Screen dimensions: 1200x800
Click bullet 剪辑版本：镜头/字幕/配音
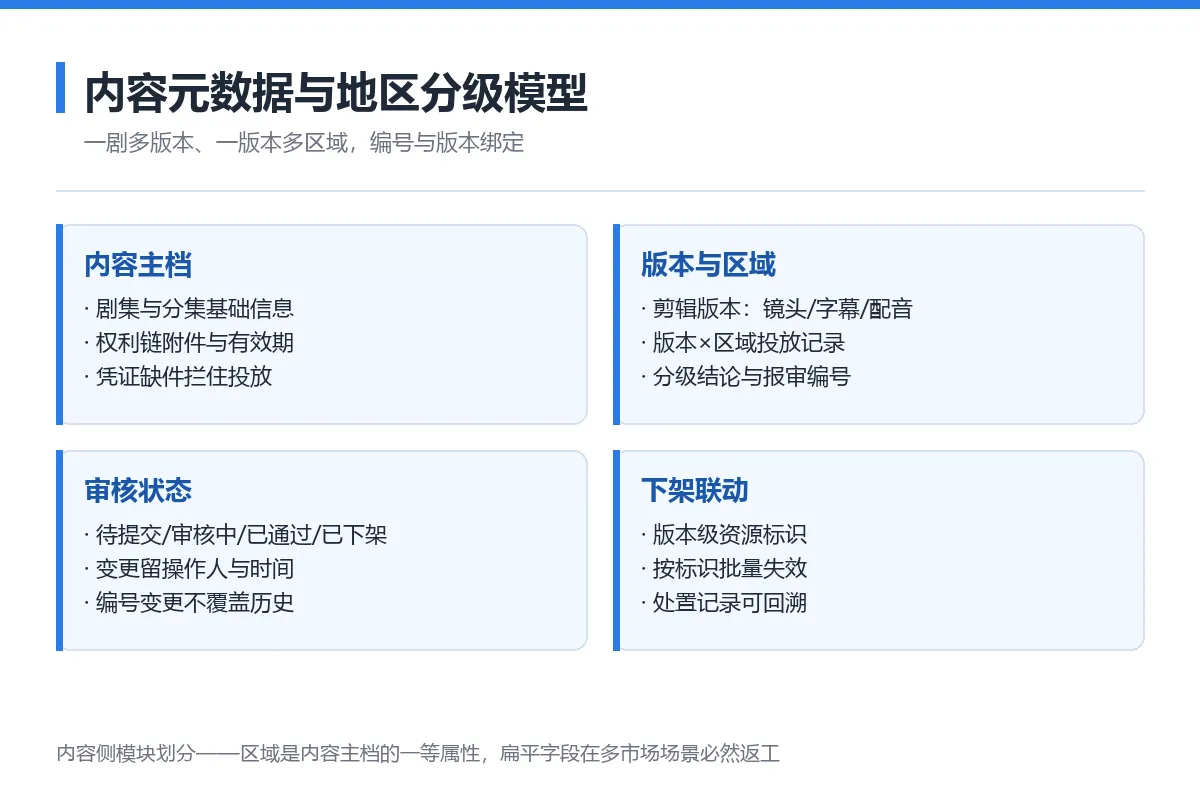777,309
